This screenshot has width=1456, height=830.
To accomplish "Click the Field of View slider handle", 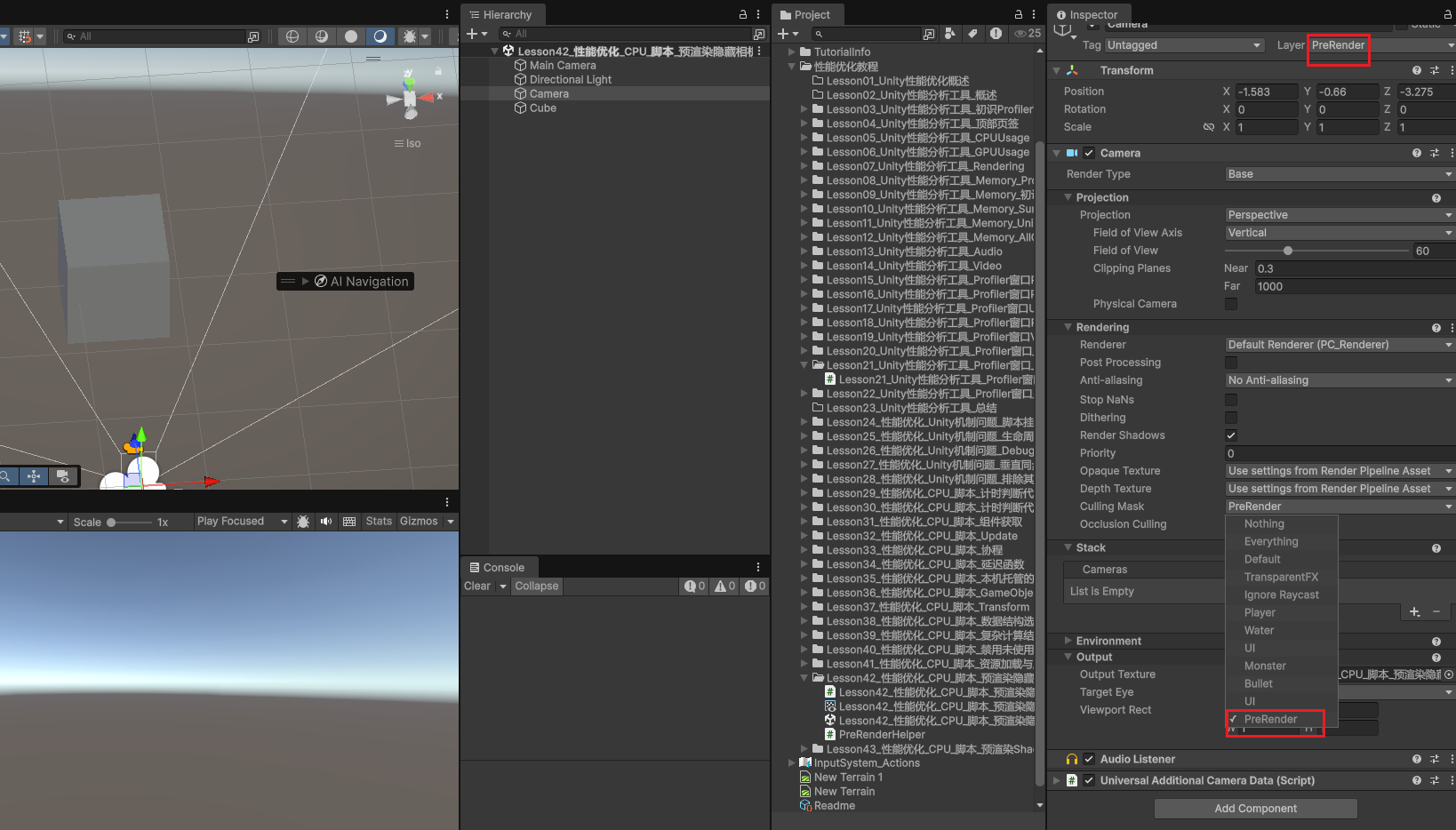I will click(x=1288, y=251).
